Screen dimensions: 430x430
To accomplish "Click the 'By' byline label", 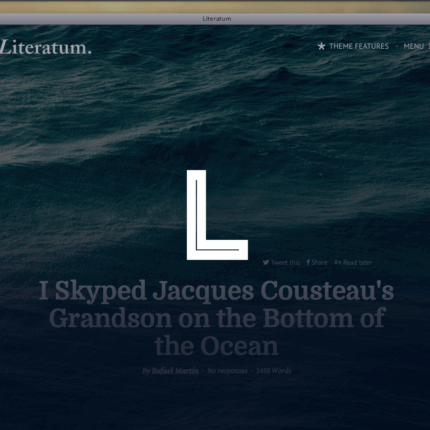I will (146, 371).
